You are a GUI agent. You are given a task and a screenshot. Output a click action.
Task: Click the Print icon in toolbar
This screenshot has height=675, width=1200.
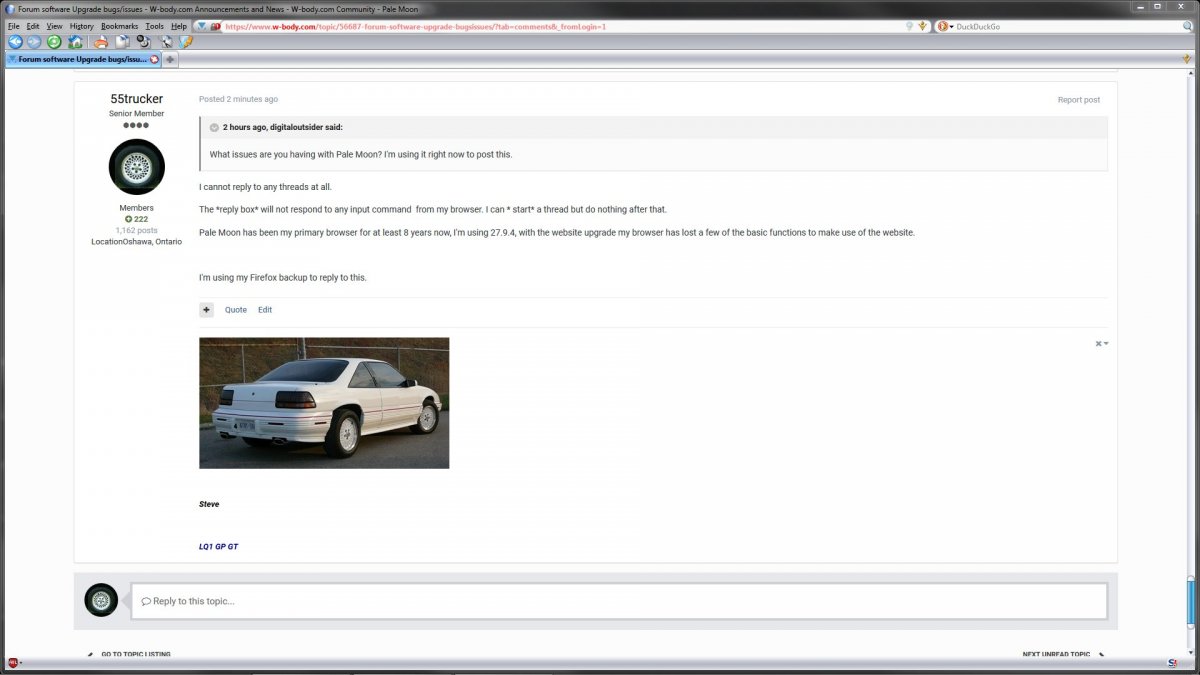100,42
